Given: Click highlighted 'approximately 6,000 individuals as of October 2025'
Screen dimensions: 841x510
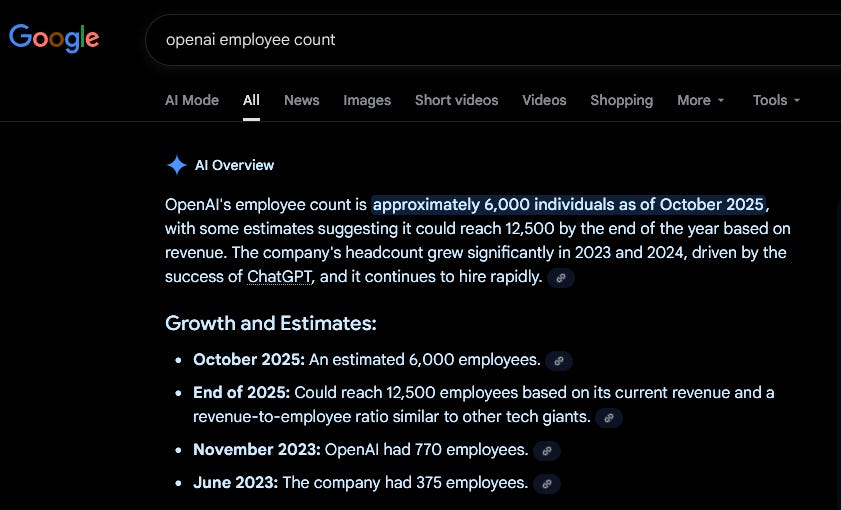Looking at the screenshot, I should tap(568, 204).
